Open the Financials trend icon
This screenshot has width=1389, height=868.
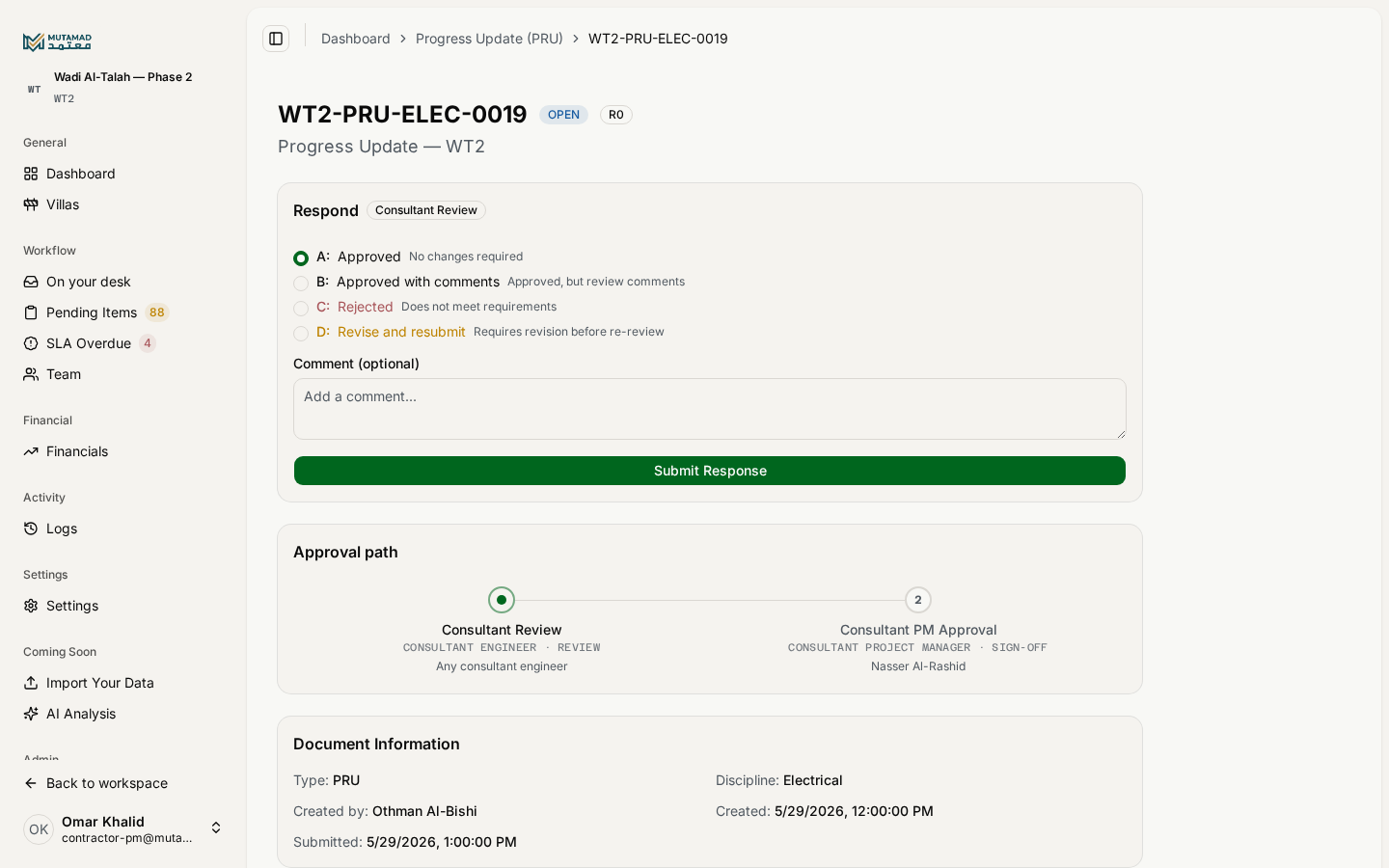pos(31,451)
